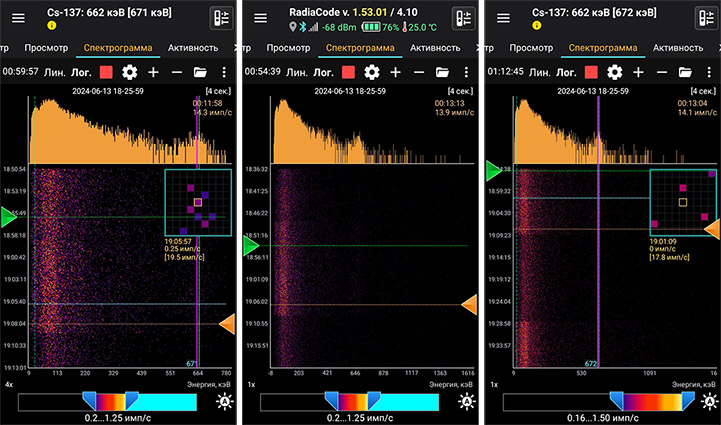Image resolution: width=721 pixels, height=425 pixels.
Task: Zoom out with the minus icon, right panel
Action: pos(660,72)
